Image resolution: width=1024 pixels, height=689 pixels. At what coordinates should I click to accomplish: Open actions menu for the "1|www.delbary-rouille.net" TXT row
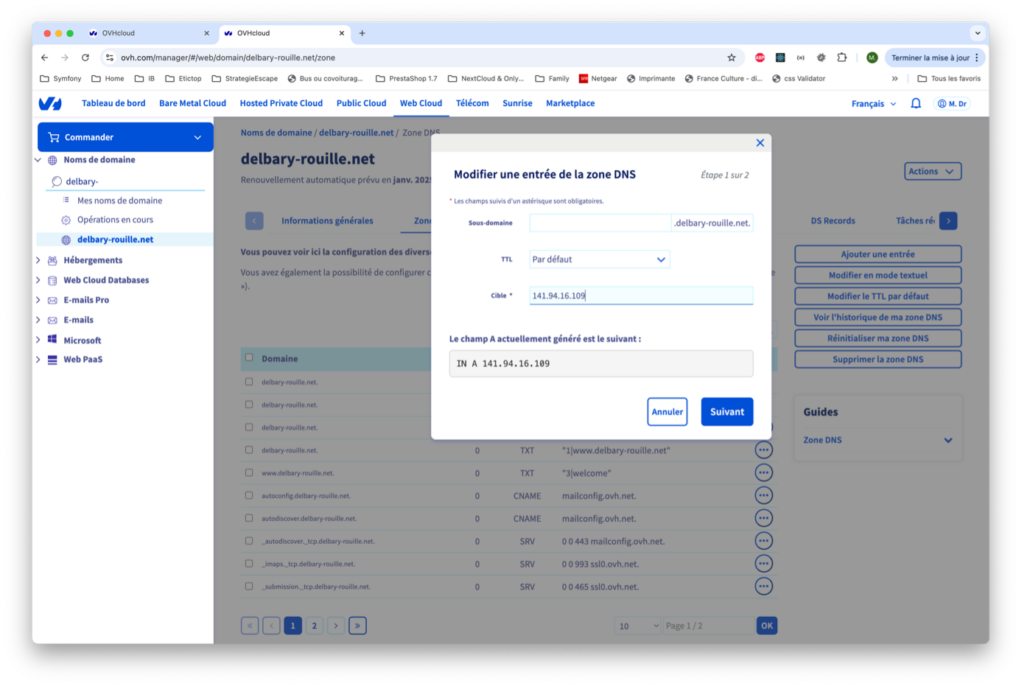tap(763, 450)
